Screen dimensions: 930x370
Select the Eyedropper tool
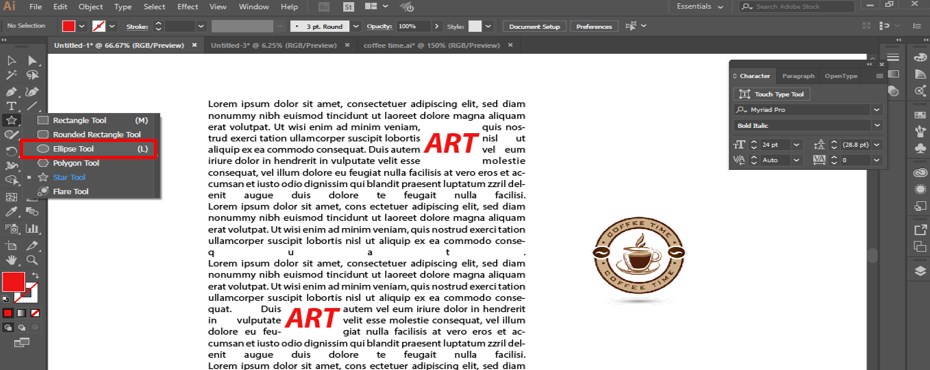[11, 212]
